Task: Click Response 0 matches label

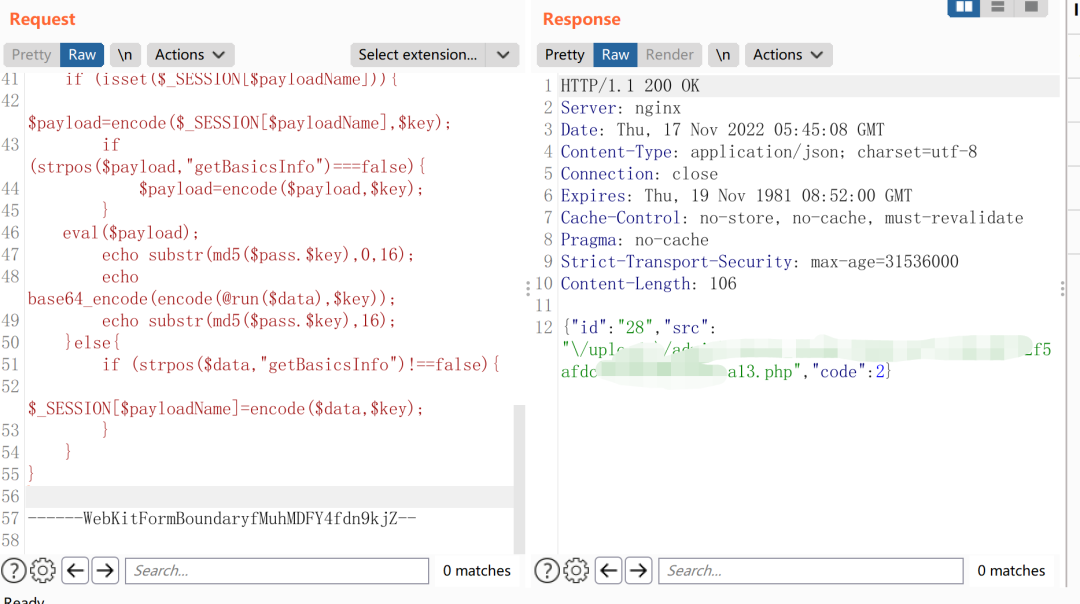Action: click(1011, 570)
